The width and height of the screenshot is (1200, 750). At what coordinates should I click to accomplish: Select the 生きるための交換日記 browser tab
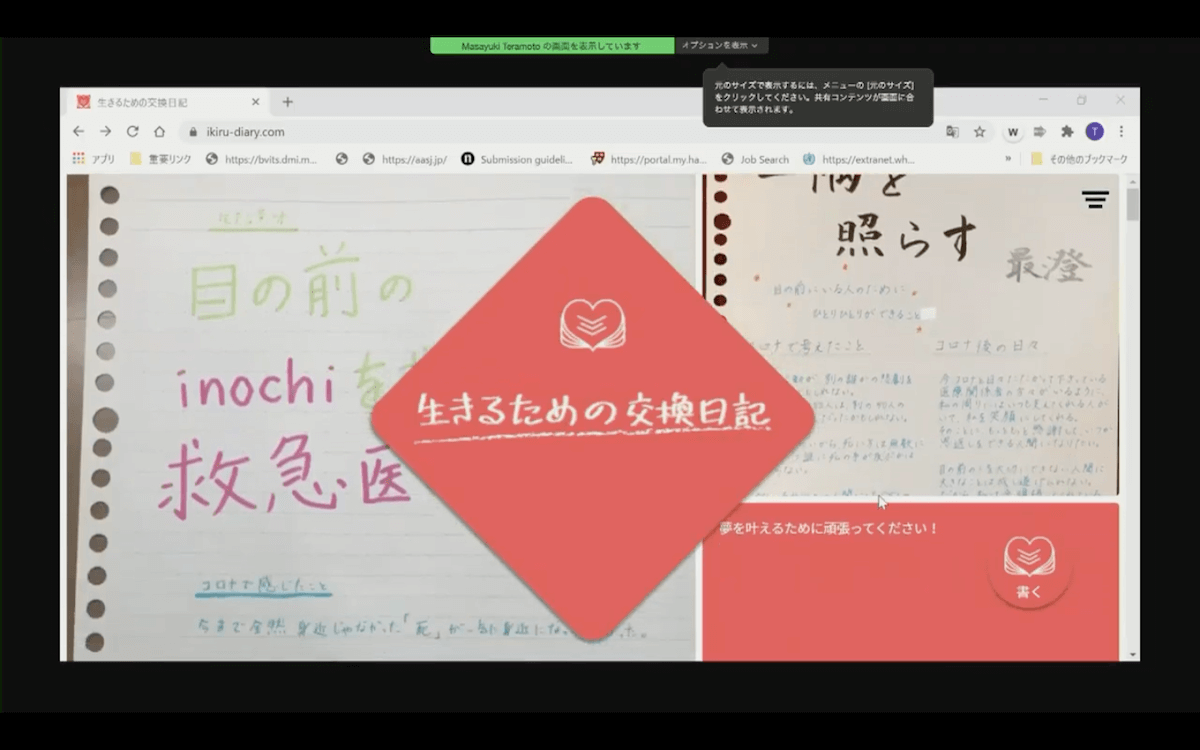pyautogui.click(x=160, y=102)
